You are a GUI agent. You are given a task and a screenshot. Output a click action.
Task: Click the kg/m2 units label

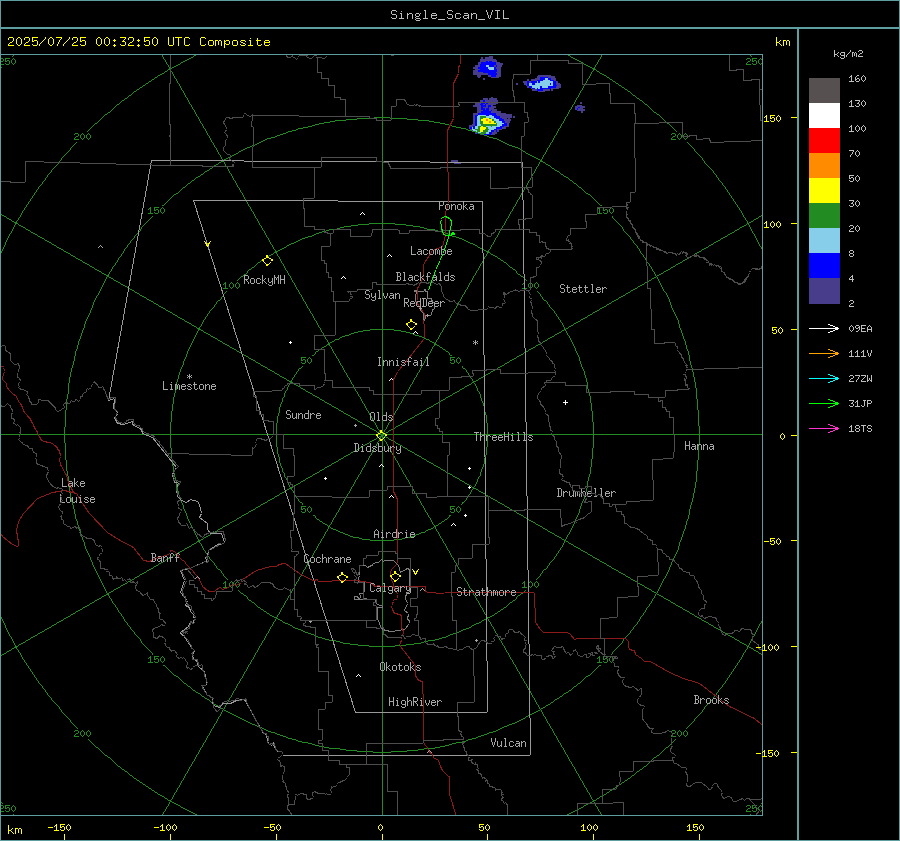point(848,54)
